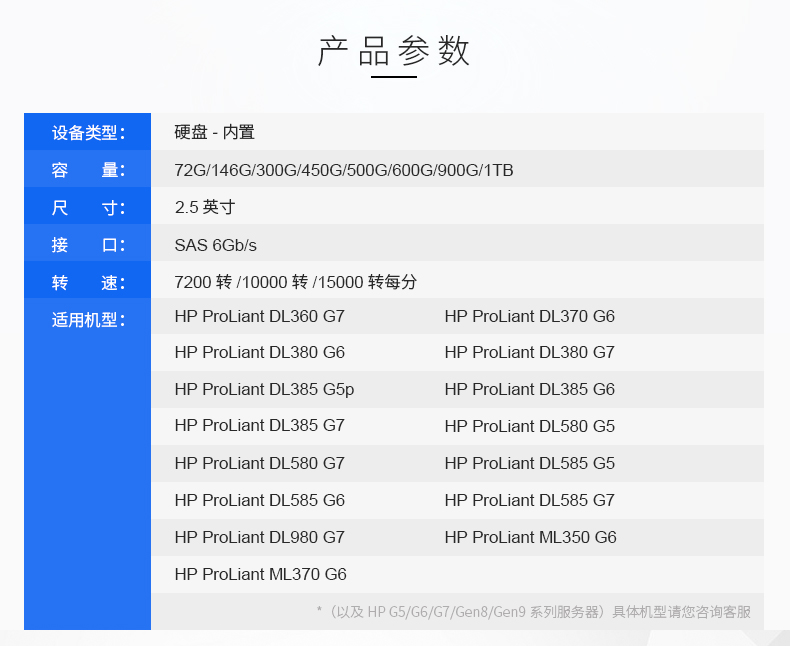Select HP ProLiant DL585 G6

click(259, 500)
